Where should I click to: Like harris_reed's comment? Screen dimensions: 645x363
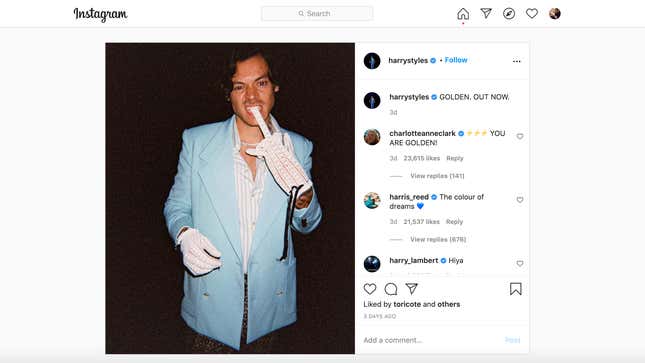(520, 200)
